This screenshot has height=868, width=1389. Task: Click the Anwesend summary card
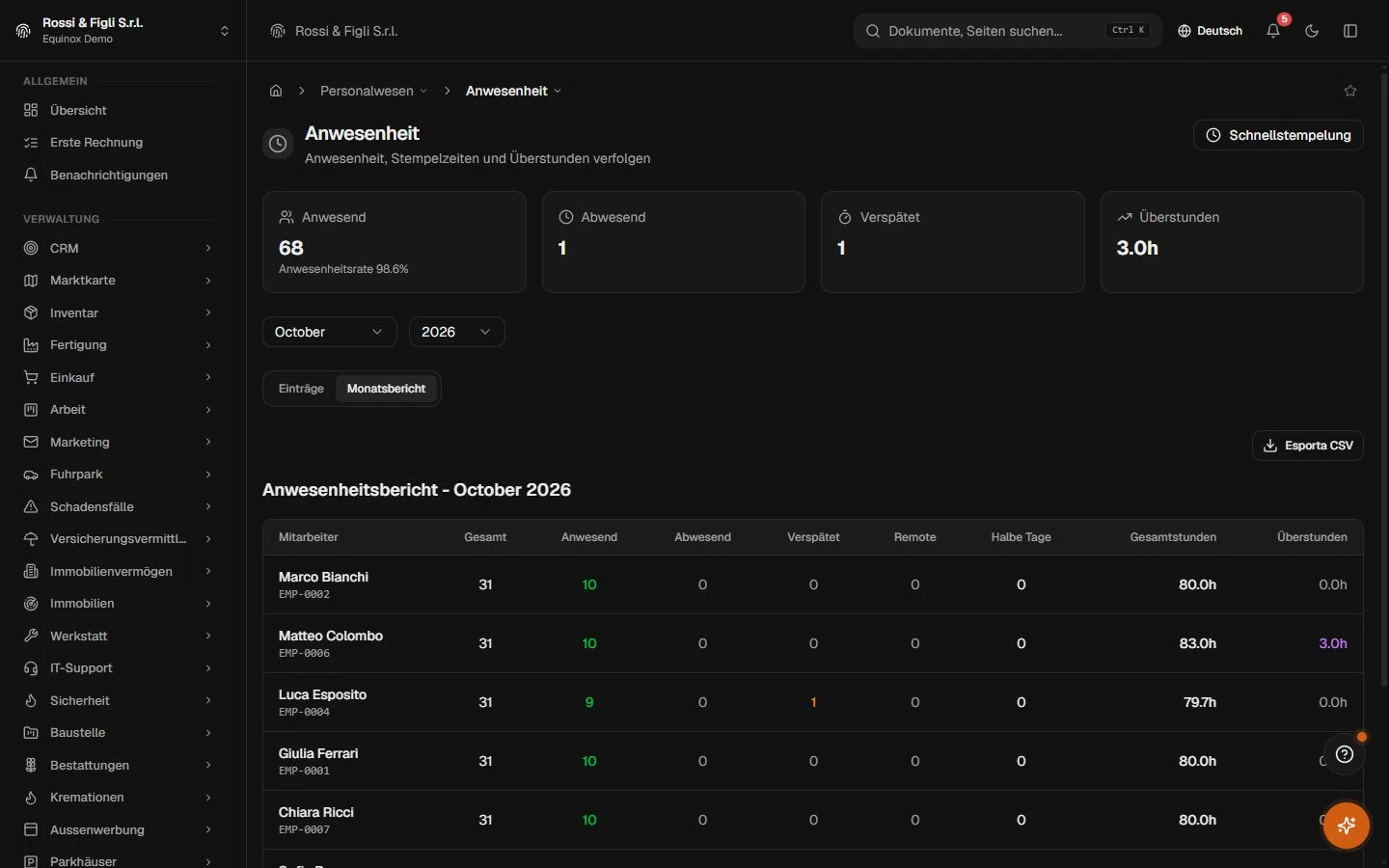[x=394, y=242]
